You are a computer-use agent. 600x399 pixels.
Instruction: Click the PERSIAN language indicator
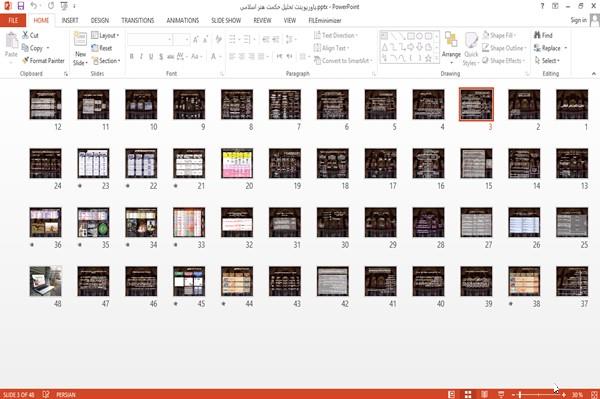[66, 394]
